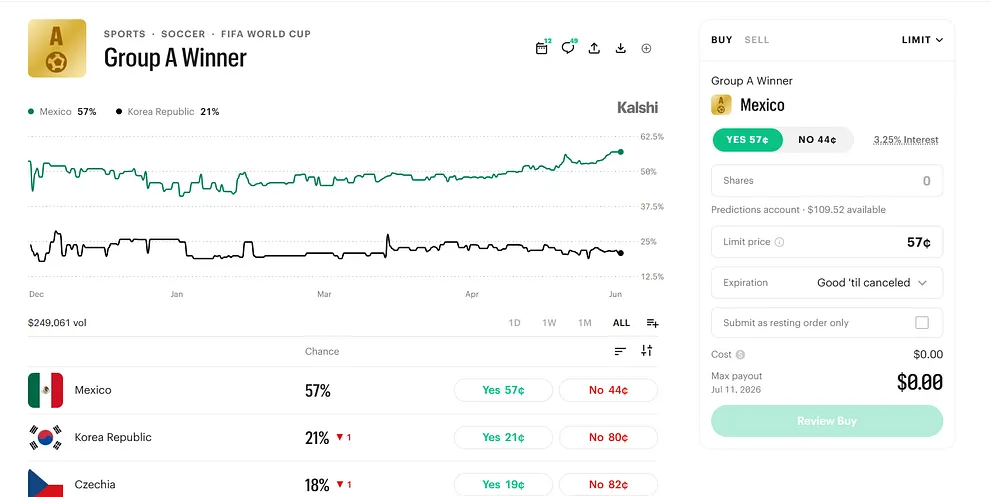Open the calendar icon with badge 12
The height and width of the screenshot is (497, 990).
point(542,48)
